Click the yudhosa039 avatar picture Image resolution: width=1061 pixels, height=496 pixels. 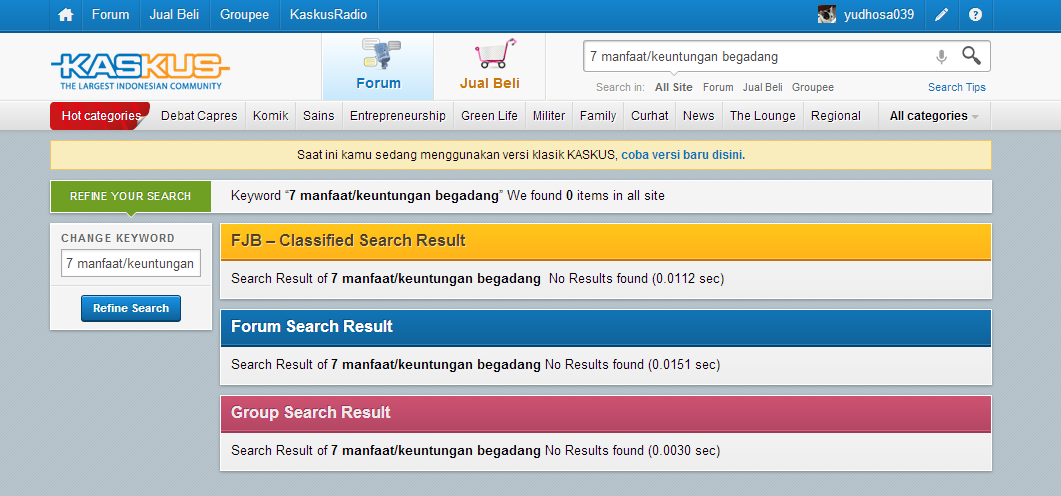click(x=827, y=14)
